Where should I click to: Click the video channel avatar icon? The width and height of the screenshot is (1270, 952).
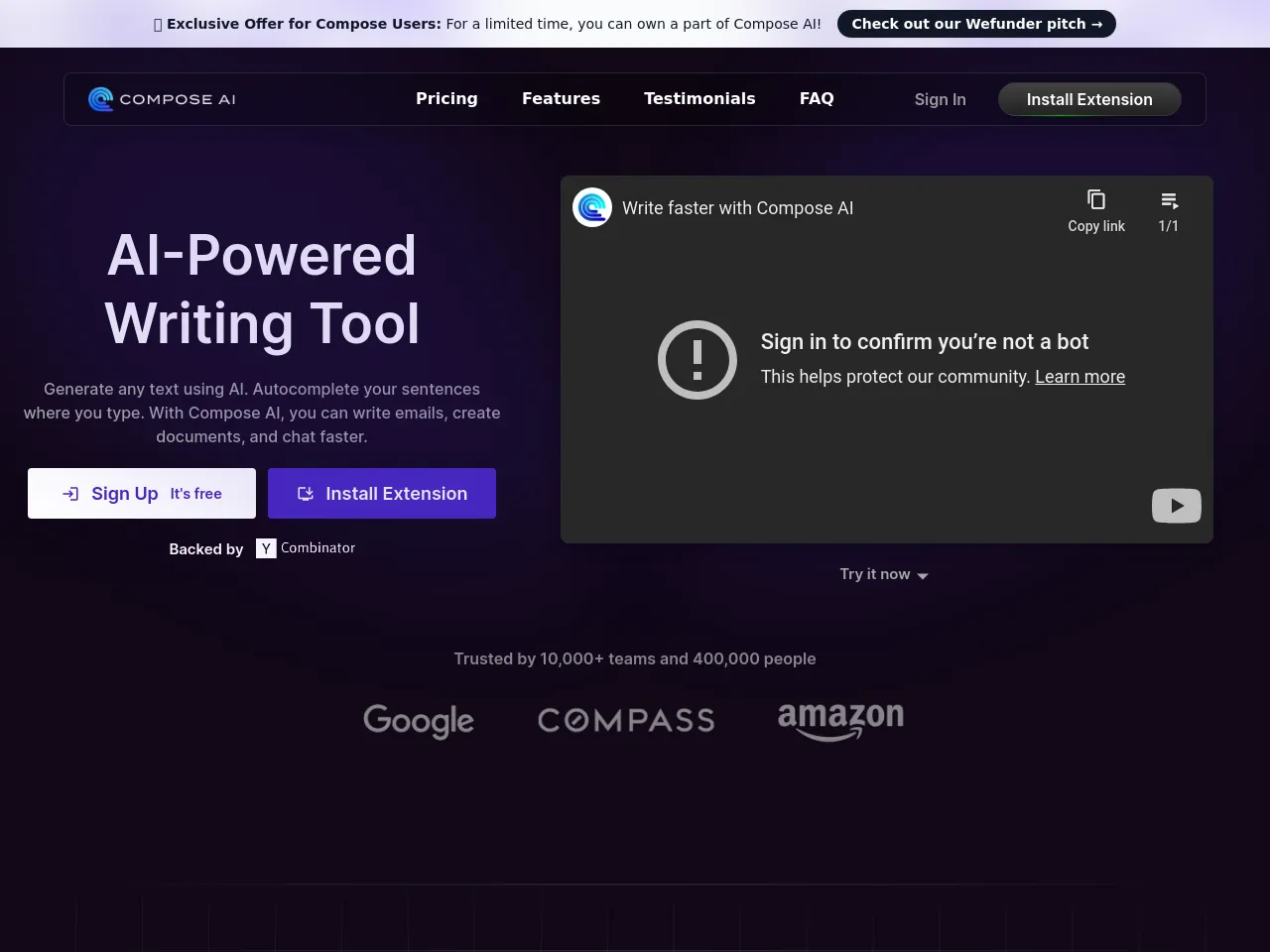592,207
